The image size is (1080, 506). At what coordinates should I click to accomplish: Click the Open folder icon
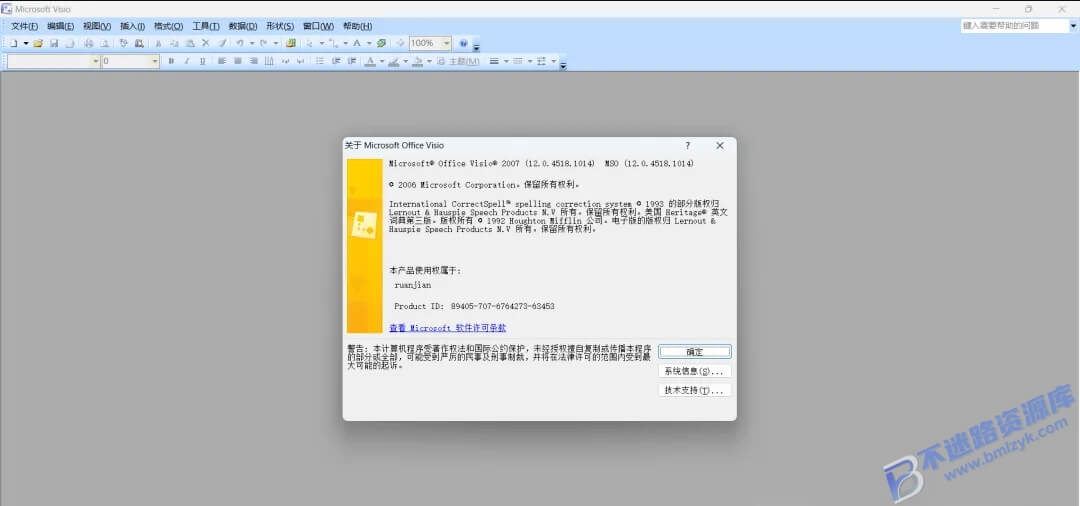tap(38, 43)
